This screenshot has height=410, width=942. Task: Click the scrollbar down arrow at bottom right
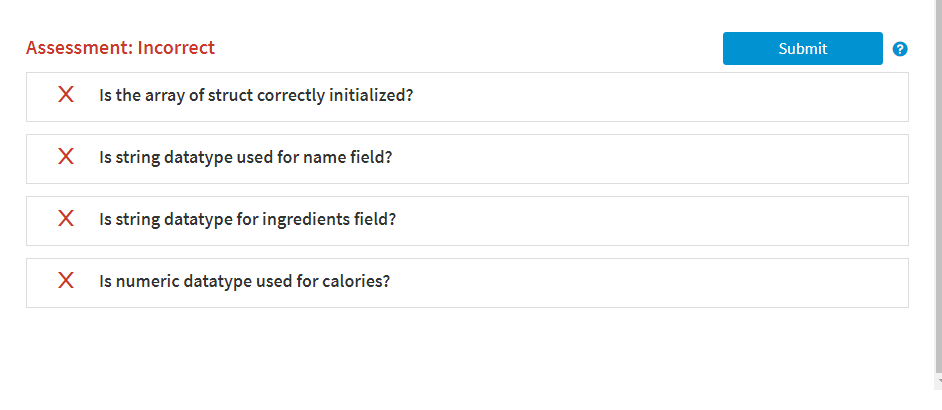click(x=938, y=382)
